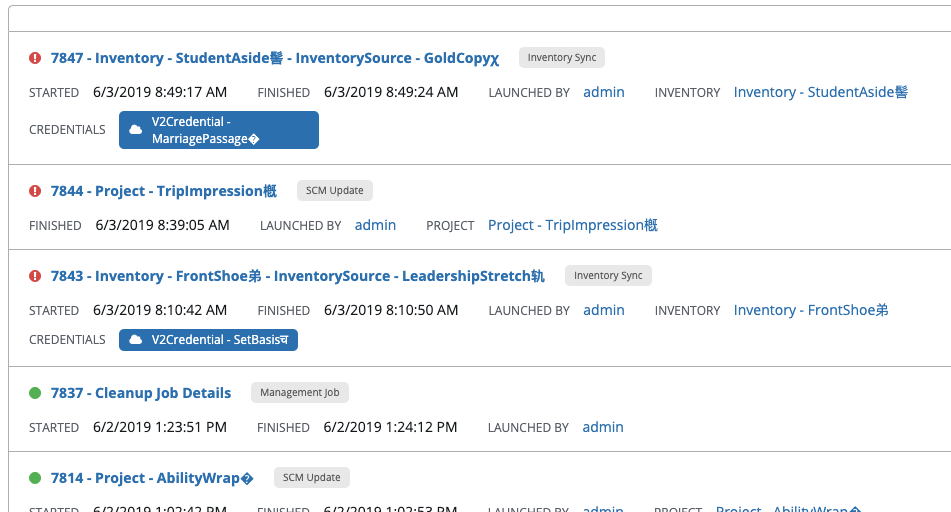Click finish time 6/3/2019 8:10:50 AM
951x512 pixels.
pos(391,310)
